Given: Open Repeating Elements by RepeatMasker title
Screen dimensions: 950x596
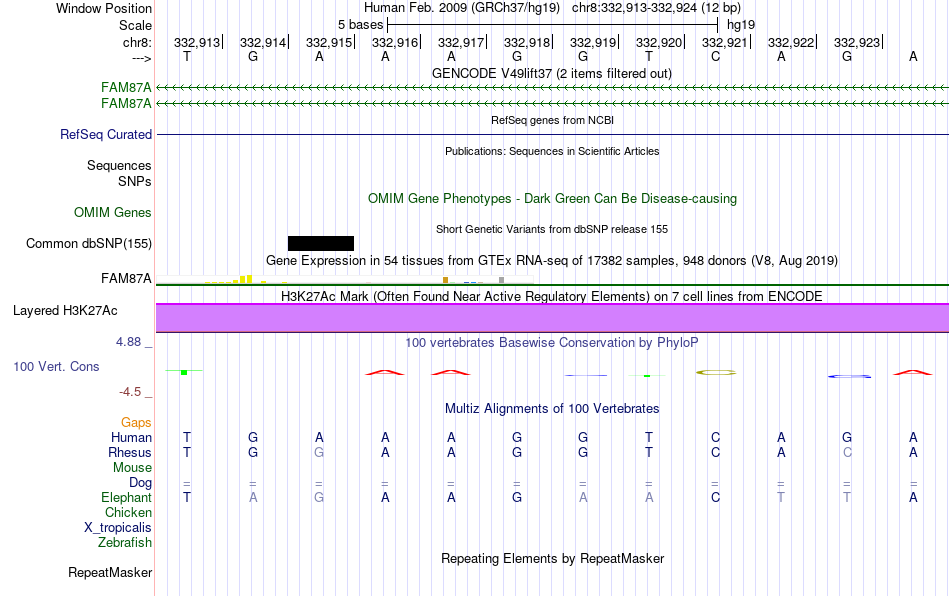Looking at the screenshot, I should (552, 558).
